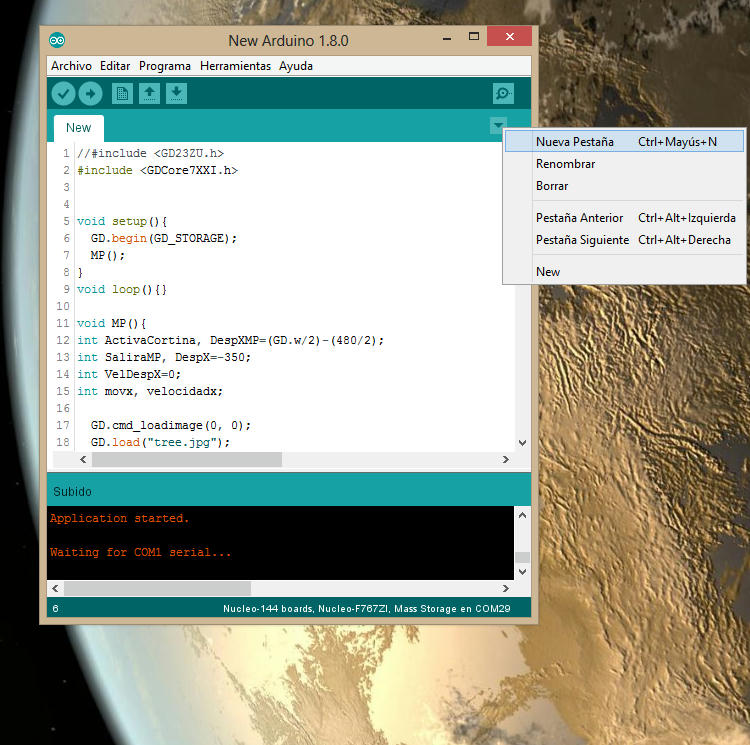
Task: Minimize the Arduino window
Action: 447,37
